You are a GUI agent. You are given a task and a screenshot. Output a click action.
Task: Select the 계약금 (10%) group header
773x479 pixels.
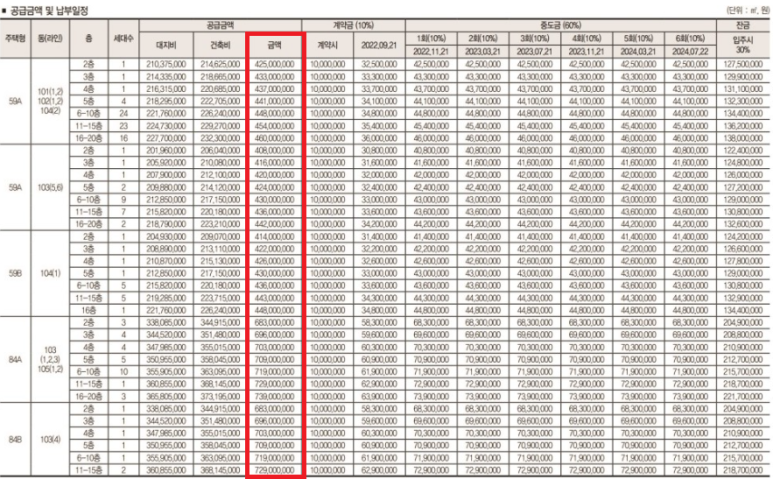tap(353, 26)
